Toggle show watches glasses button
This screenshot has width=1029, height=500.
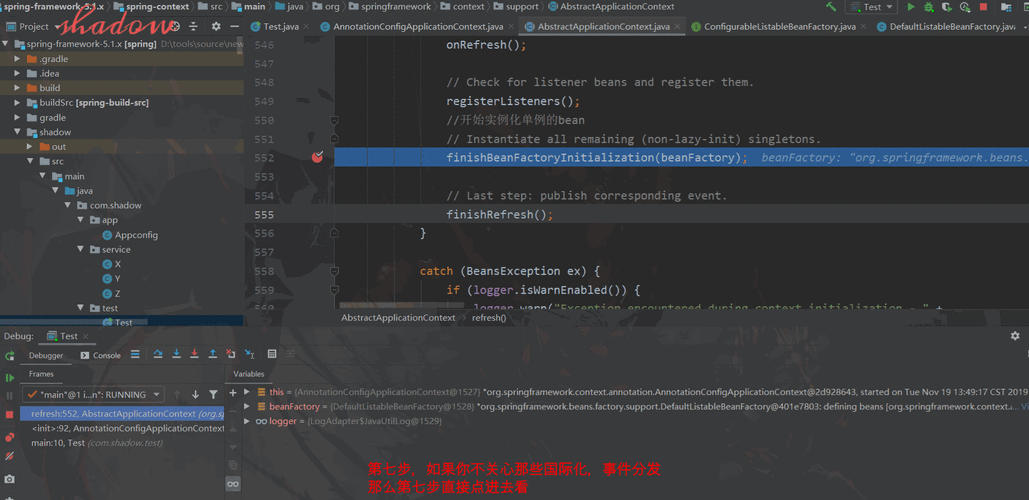coord(232,484)
